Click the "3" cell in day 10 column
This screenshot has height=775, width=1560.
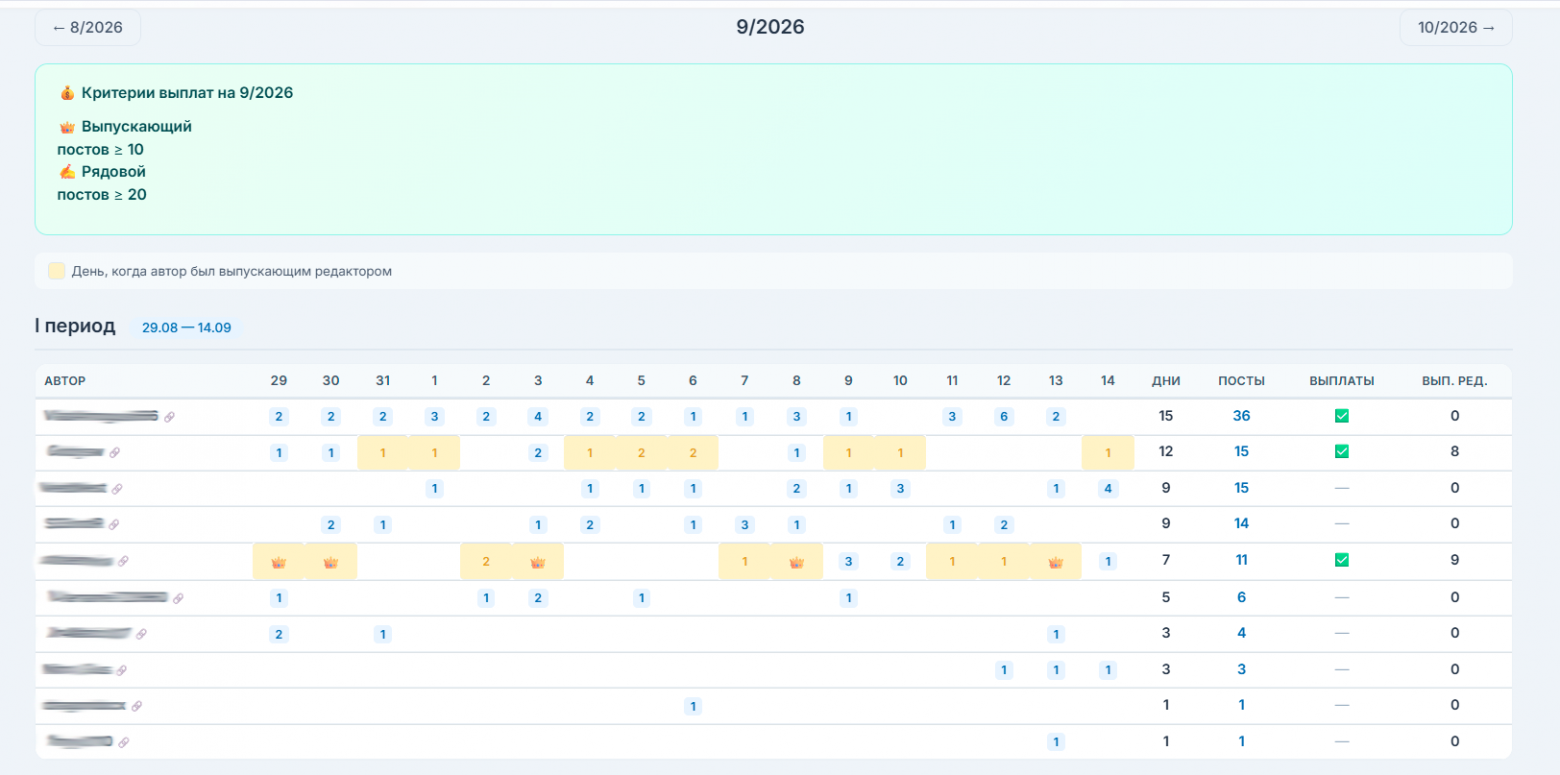click(900, 489)
